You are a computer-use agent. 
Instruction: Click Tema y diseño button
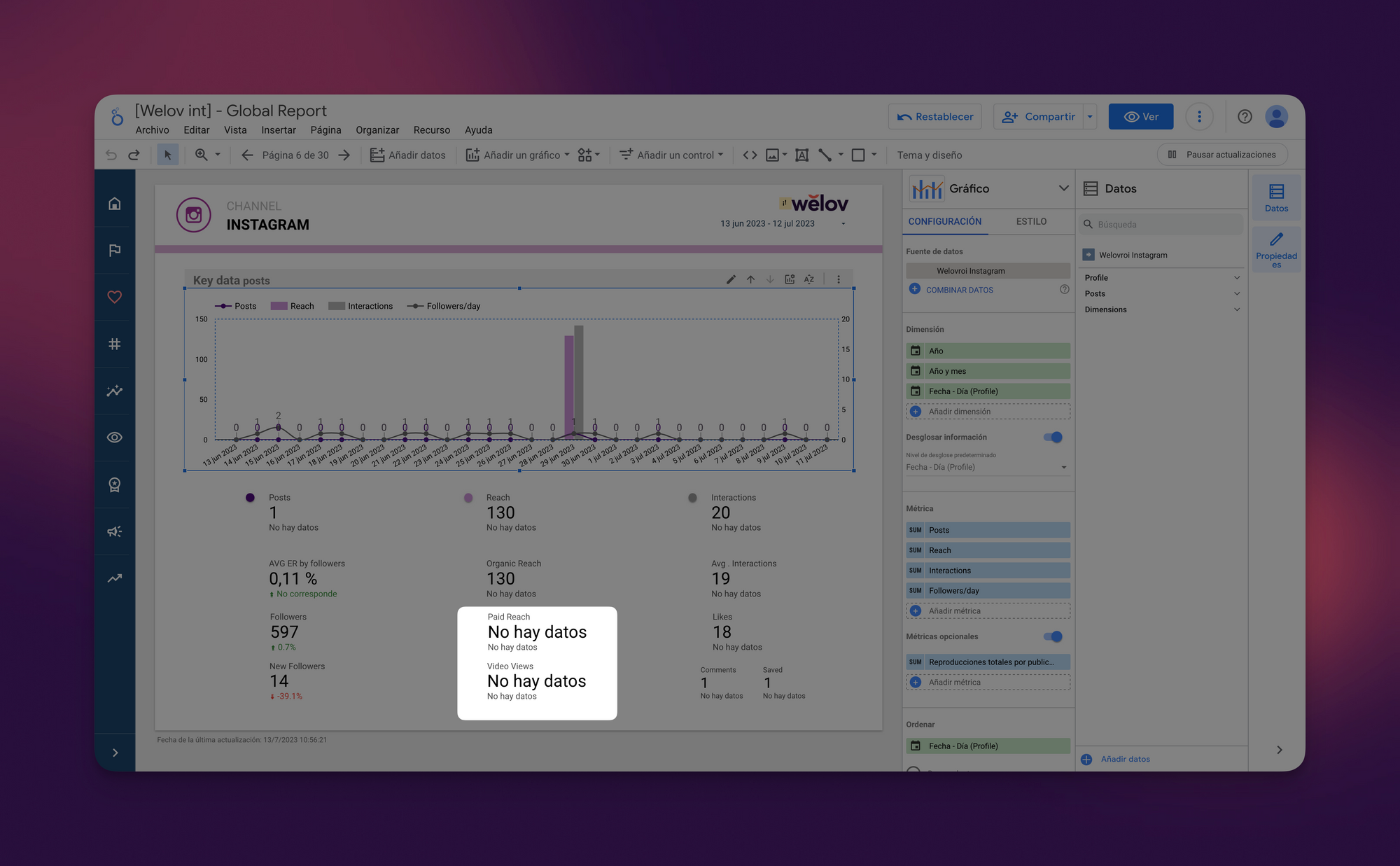(x=930, y=155)
